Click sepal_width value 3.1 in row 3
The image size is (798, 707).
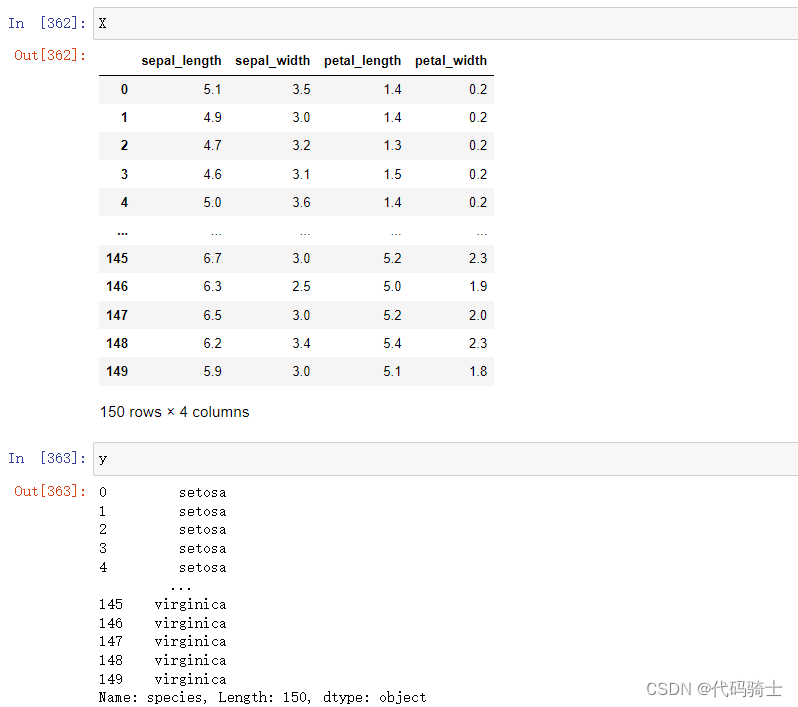[x=301, y=175]
